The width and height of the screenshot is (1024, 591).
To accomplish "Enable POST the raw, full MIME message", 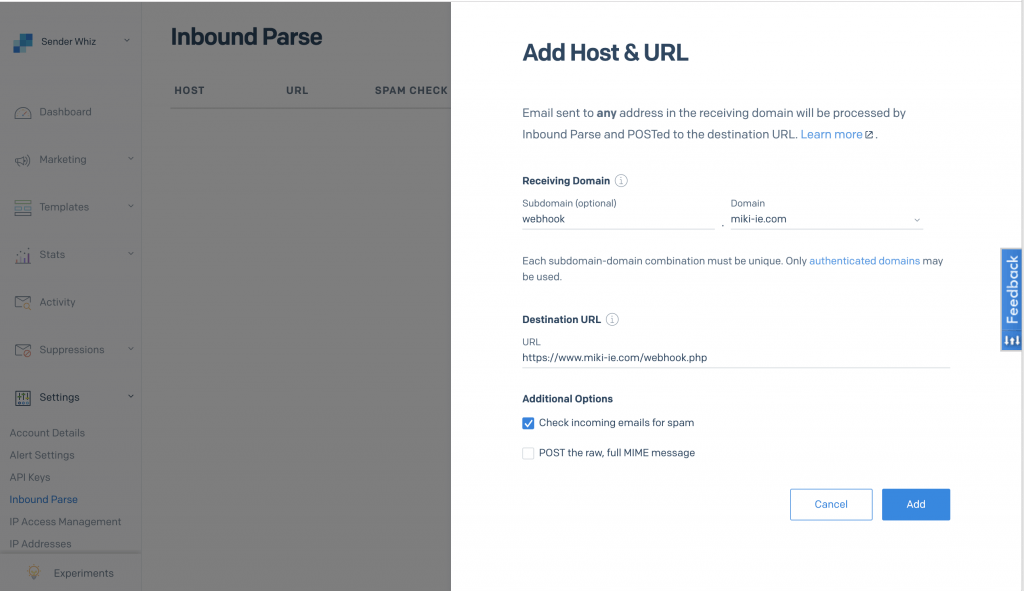I will pos(528,453).
